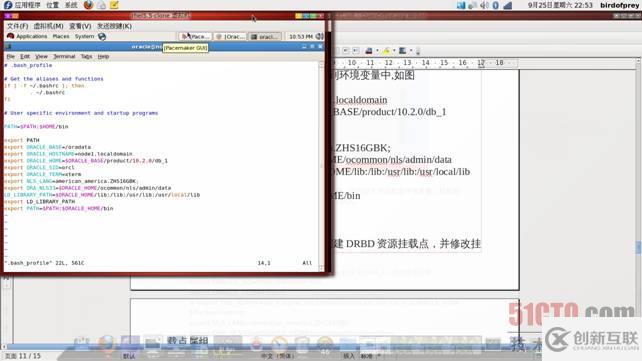Open the terminal Terminal menu

pyautogui.click(x=64, y=56)
